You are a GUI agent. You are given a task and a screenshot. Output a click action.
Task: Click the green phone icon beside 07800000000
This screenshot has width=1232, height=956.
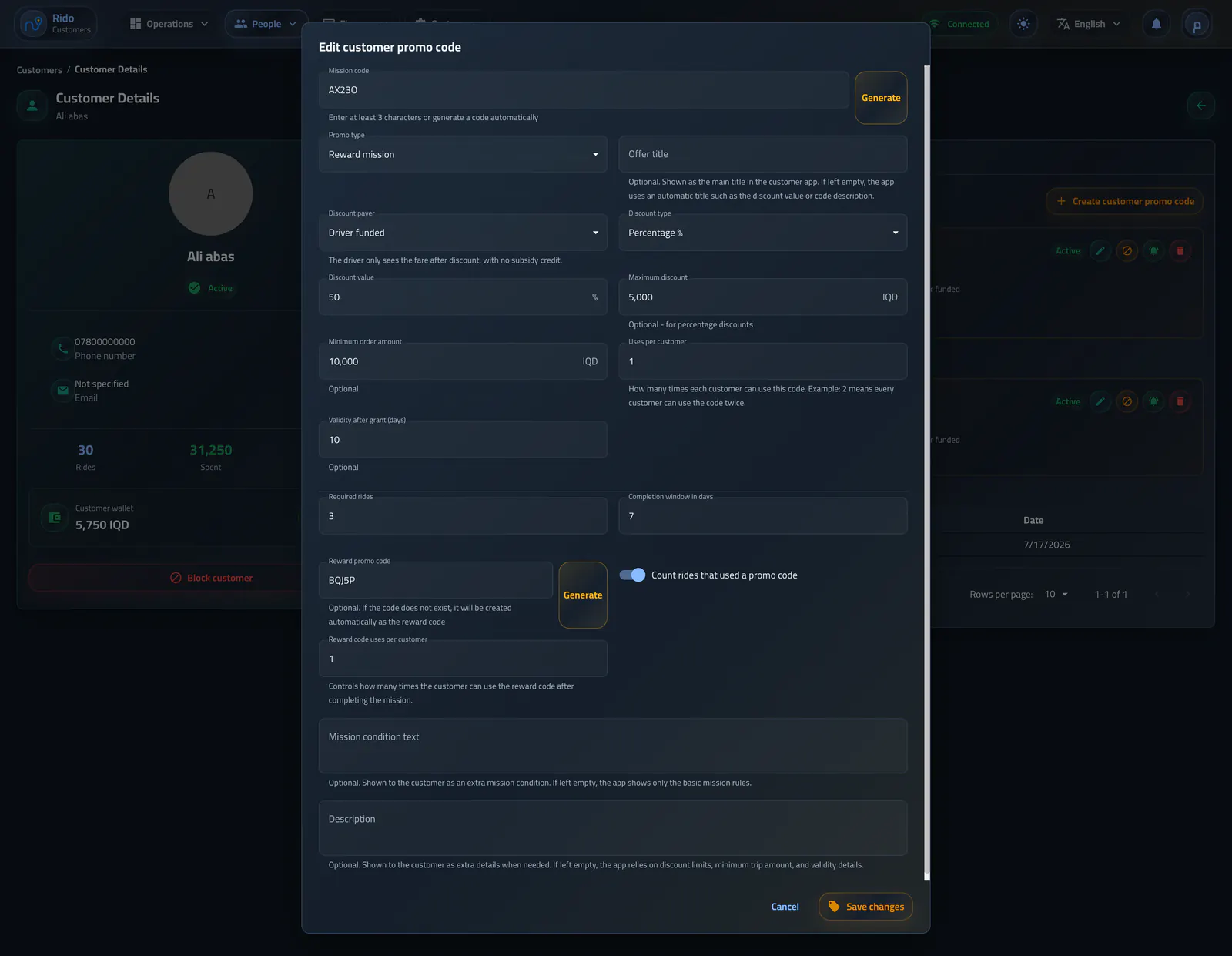coord(62,348)
